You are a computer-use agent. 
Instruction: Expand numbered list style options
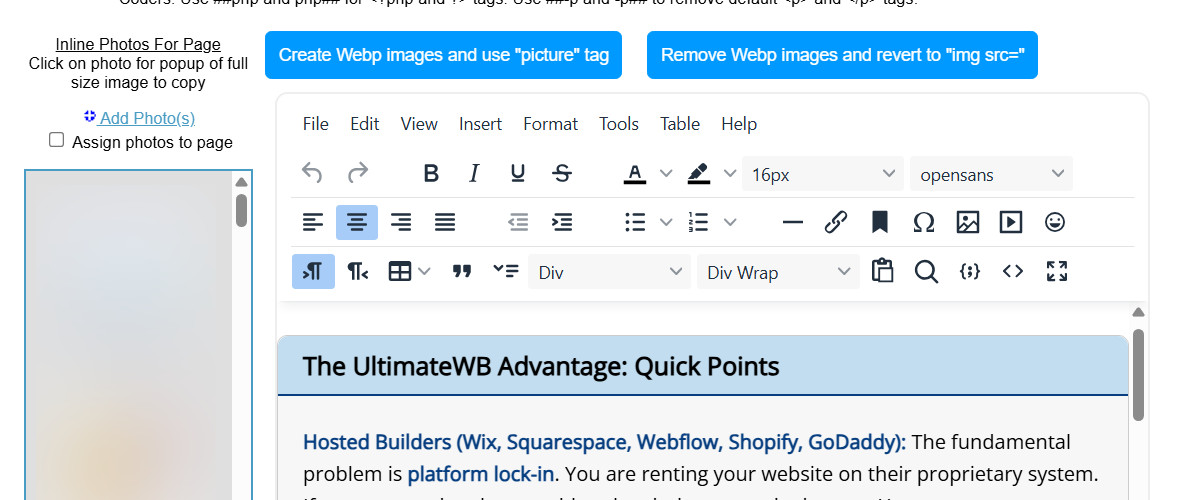[x=730, y=223]
